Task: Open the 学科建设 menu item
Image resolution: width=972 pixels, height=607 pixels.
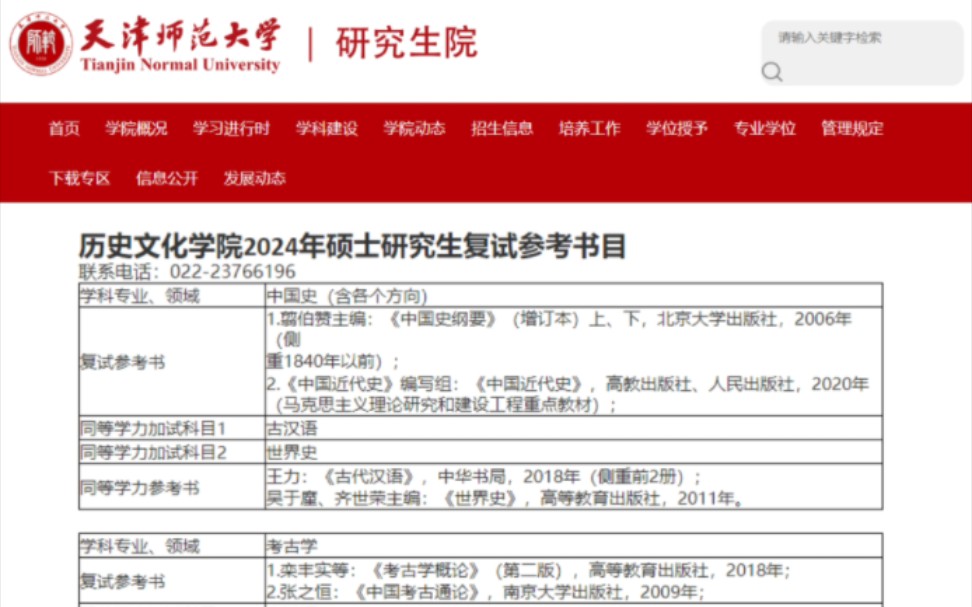Action: [327, 128]
